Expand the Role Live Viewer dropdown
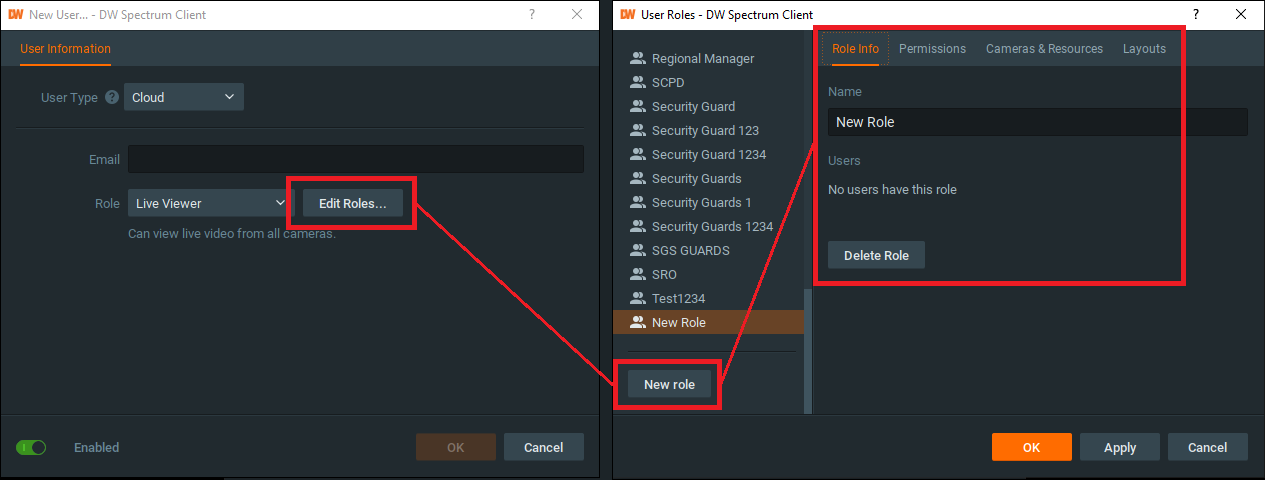This screenshot has width=1265, height=480. click(x=210, y=204)
